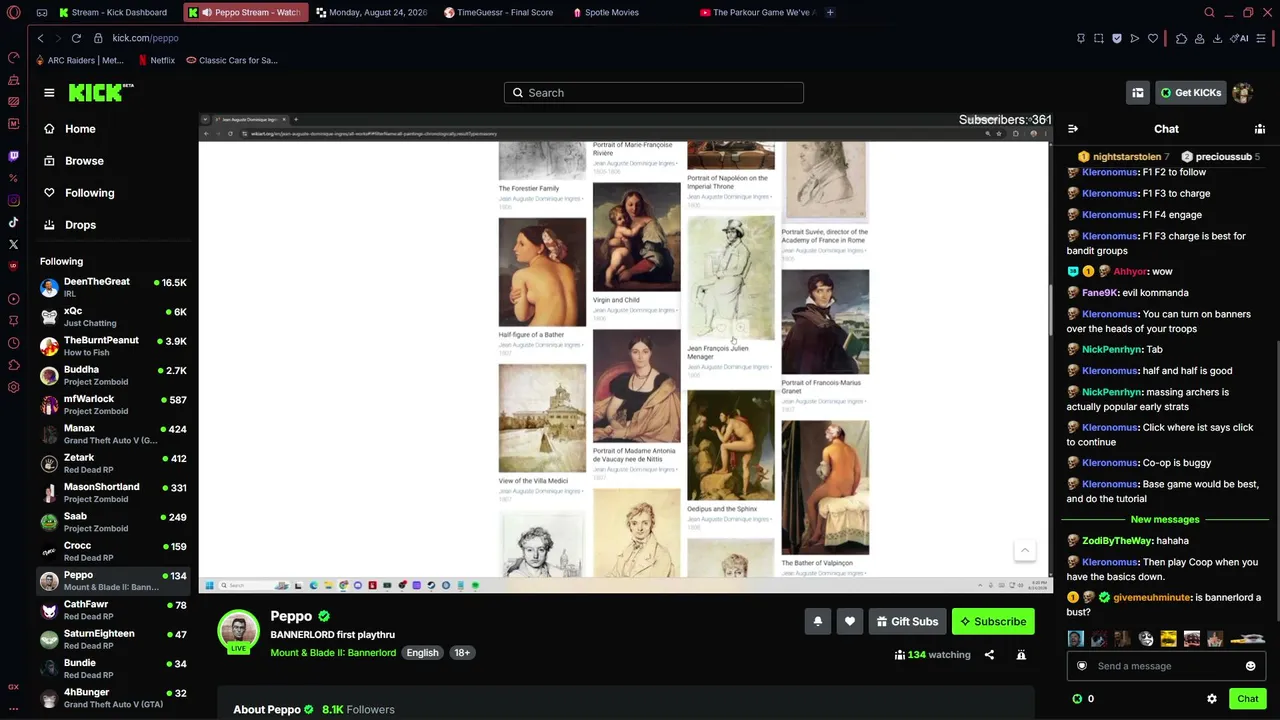Open MasonShortland channel in Following list
This screenshot has height=720, width=1280.
114,492
